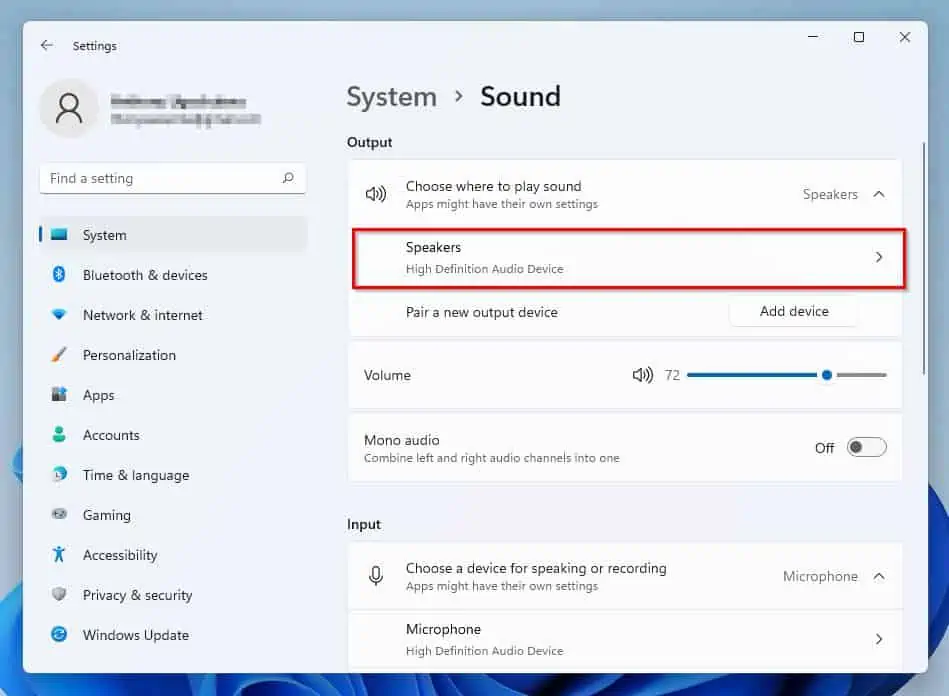949x696 pixels.
Task: Click the Network & internet wifi icon
Action: tap(59, 315)
